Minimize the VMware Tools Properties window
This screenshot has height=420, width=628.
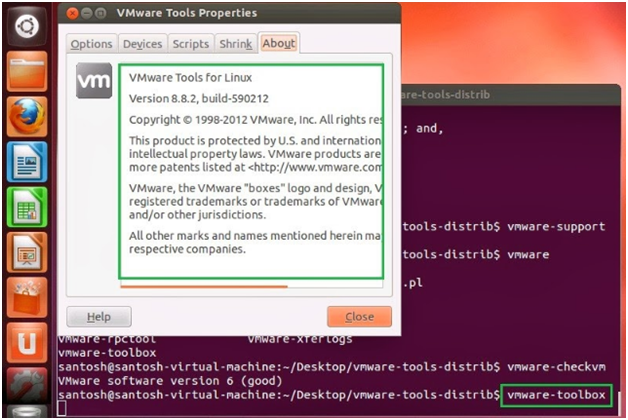pos(87,14)
